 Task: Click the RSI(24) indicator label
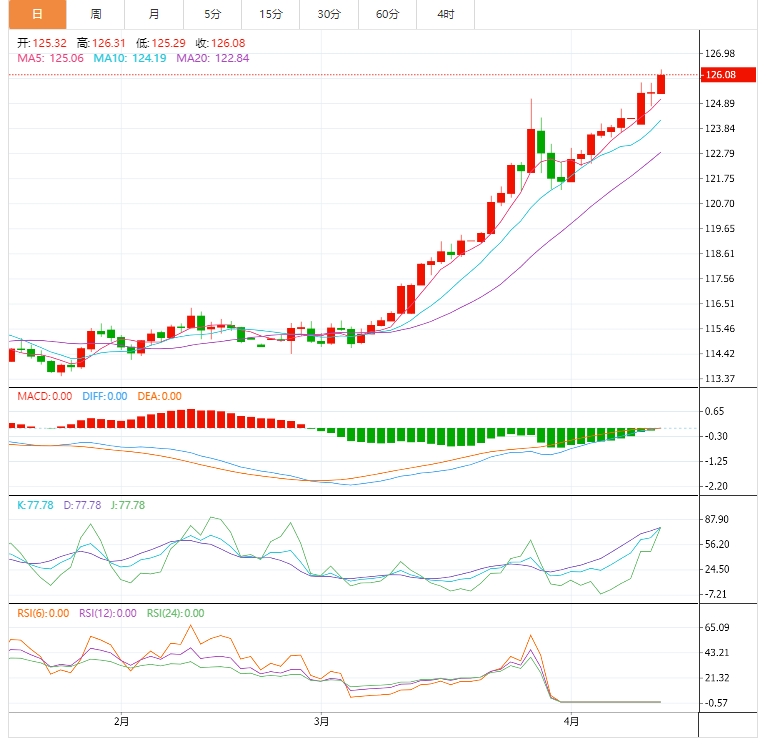[x=175, y=614]
